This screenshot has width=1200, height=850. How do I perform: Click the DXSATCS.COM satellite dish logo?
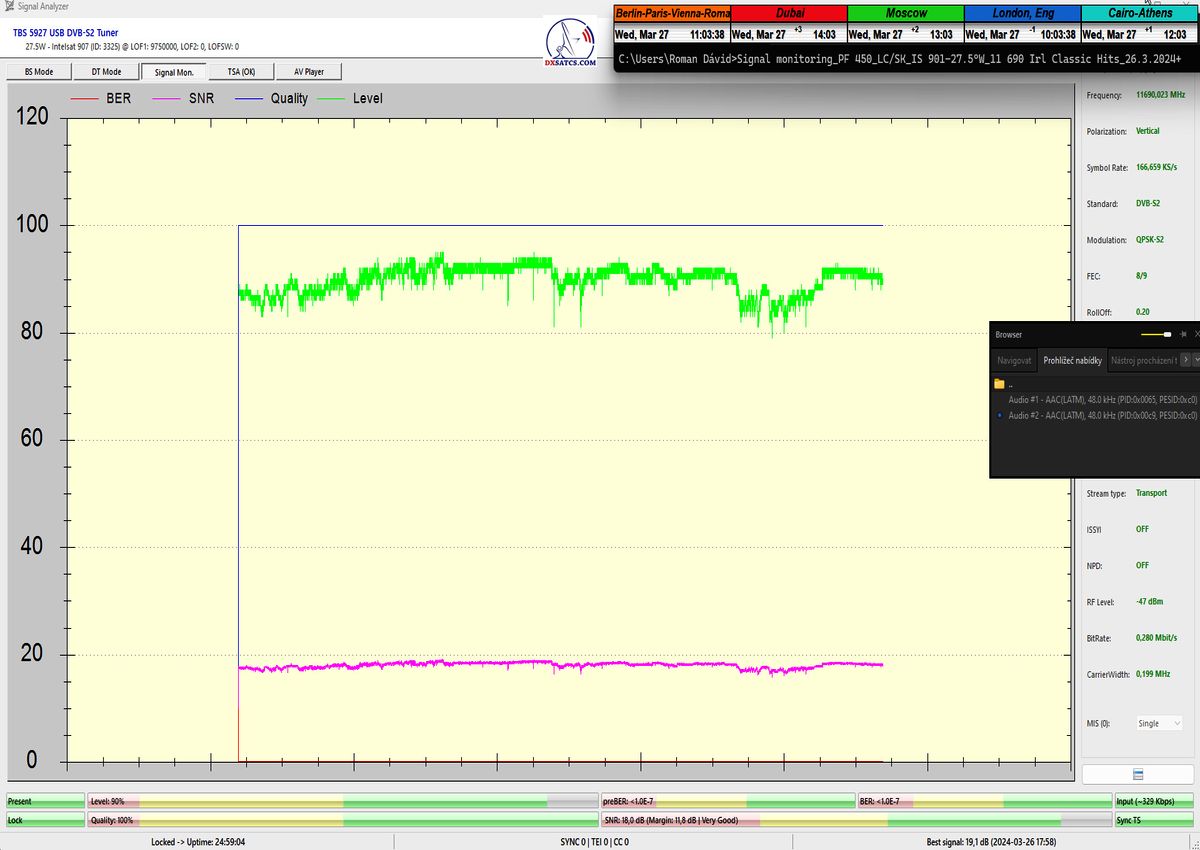pyautogui.click(x=571, y=41)
